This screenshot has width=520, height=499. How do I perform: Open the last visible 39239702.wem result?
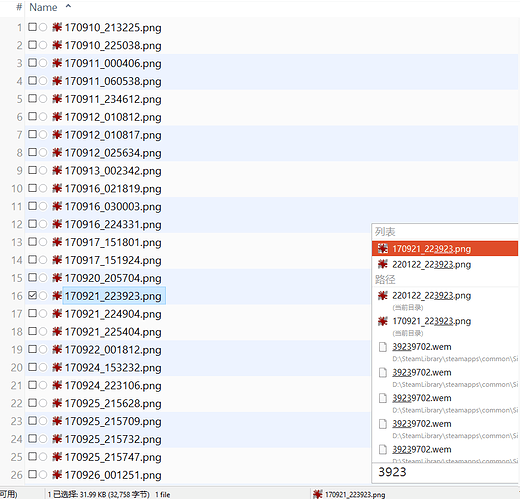(422, 450)
